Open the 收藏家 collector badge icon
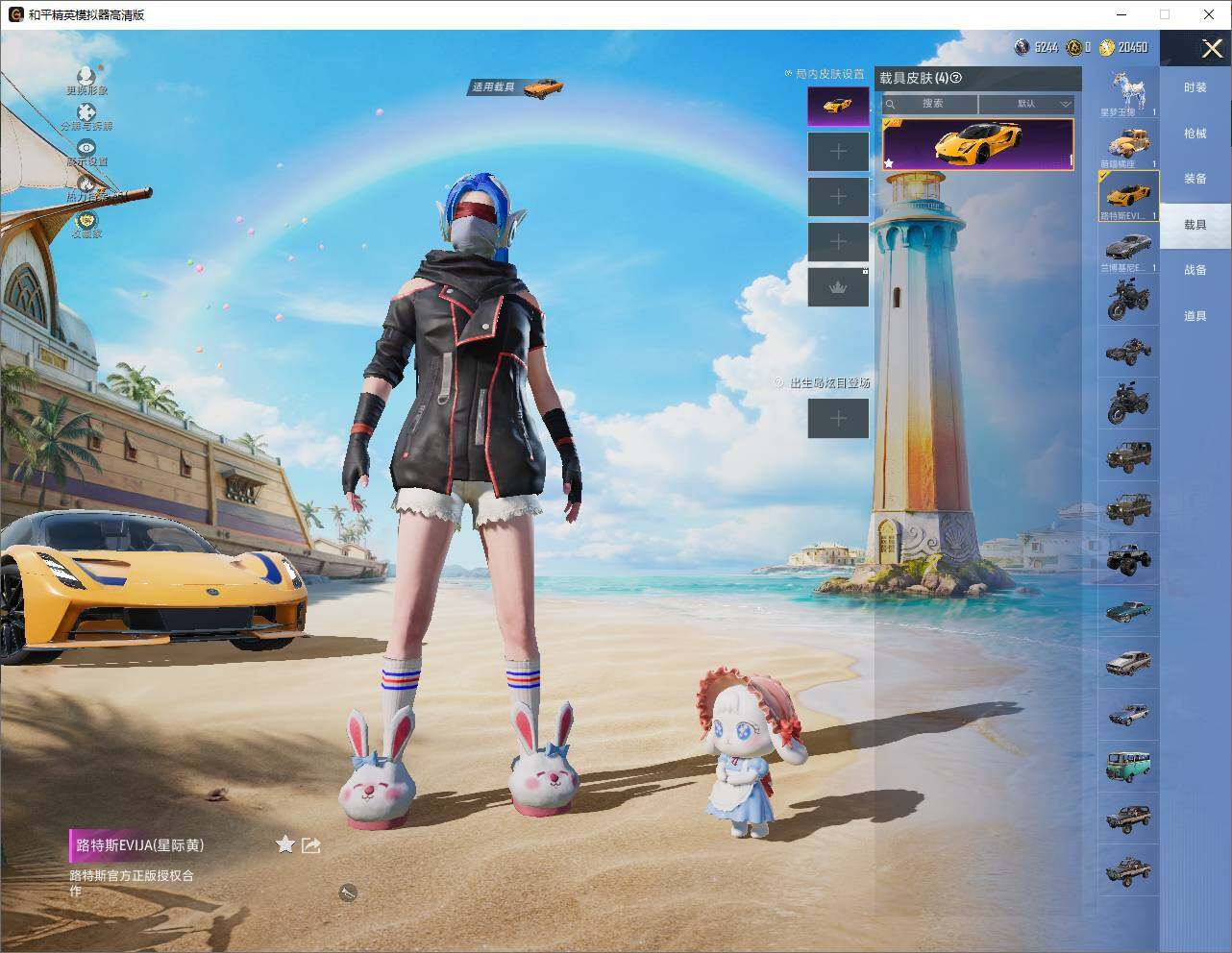 pos(86,220)
